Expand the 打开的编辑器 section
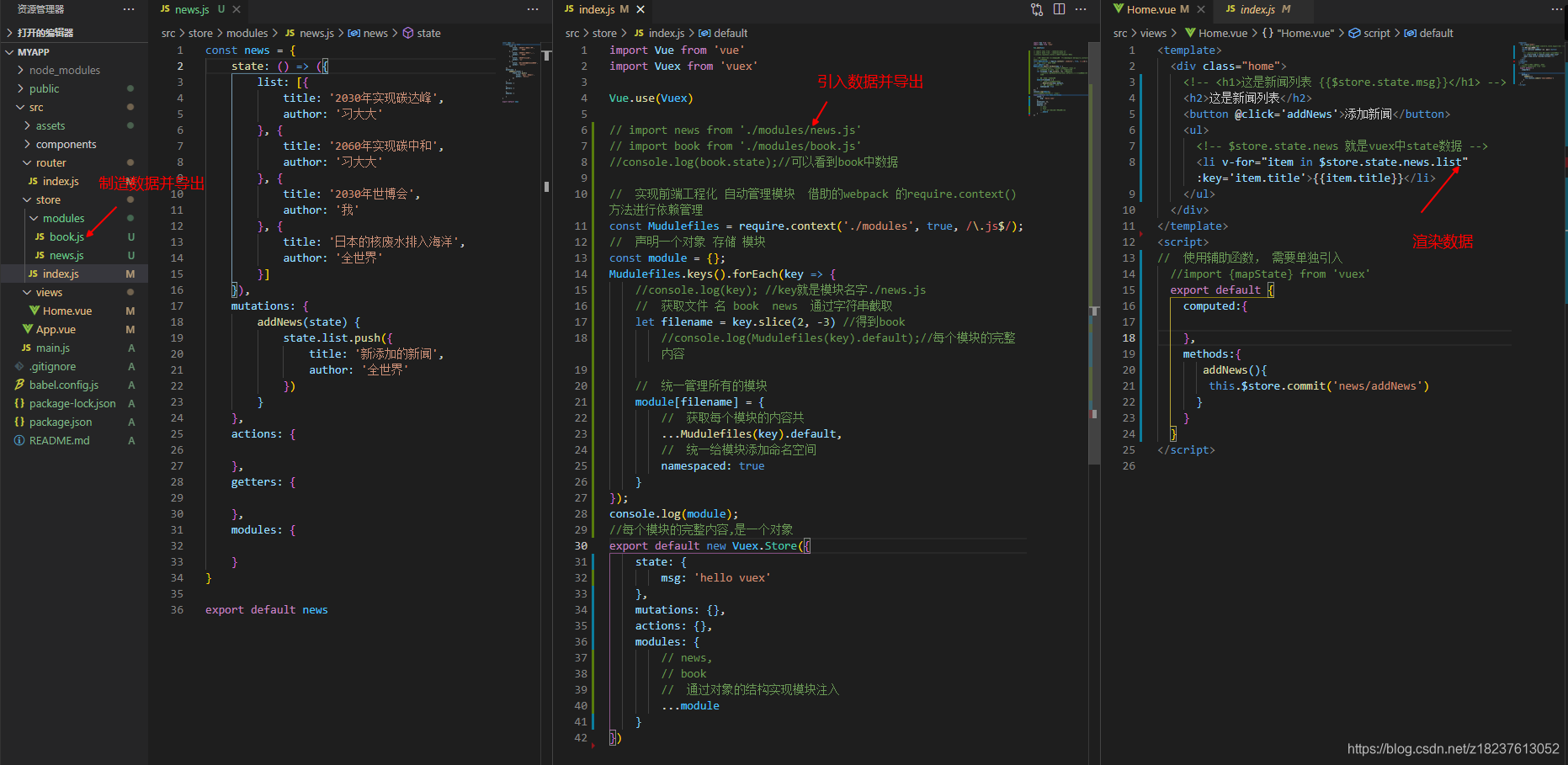 45,33
